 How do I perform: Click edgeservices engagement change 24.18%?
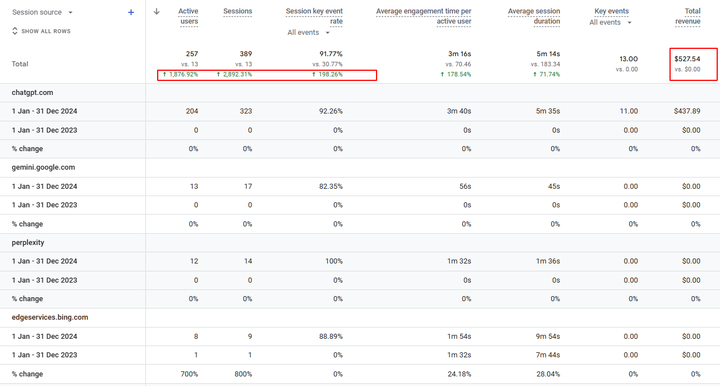click(460, 374)
